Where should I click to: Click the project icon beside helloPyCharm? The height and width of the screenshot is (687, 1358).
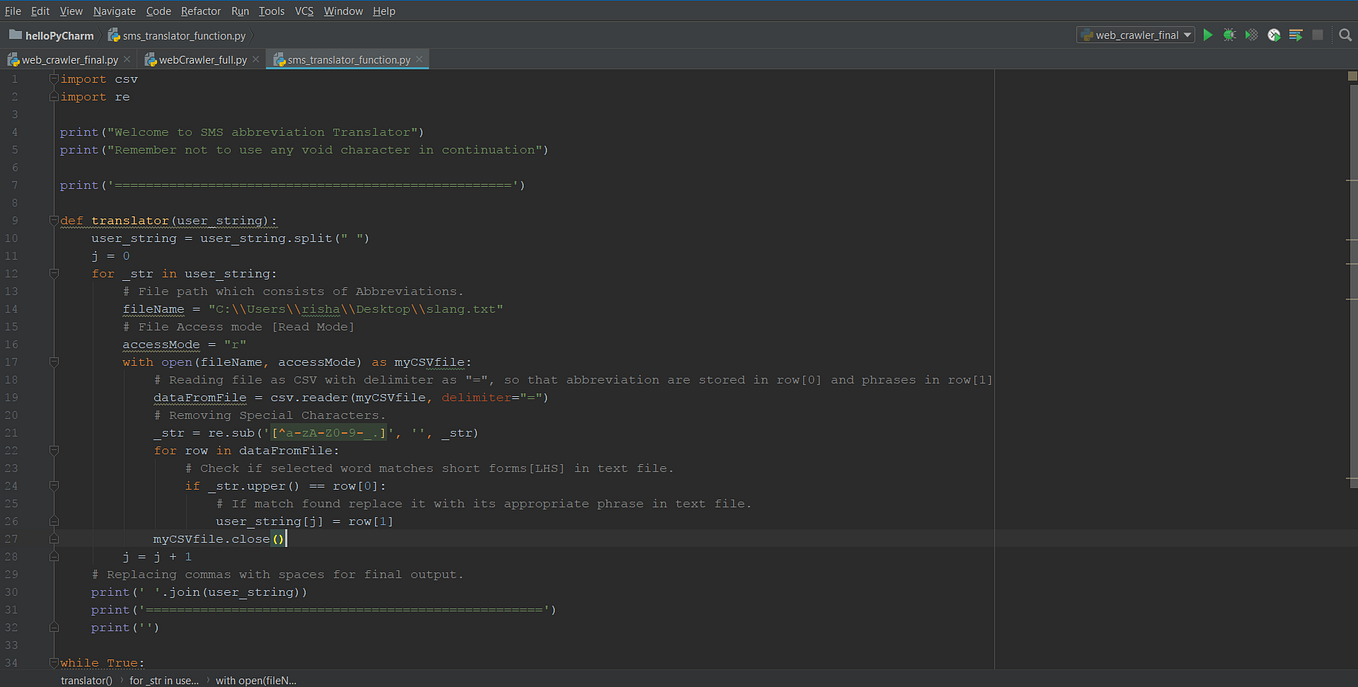pos(13,35)
